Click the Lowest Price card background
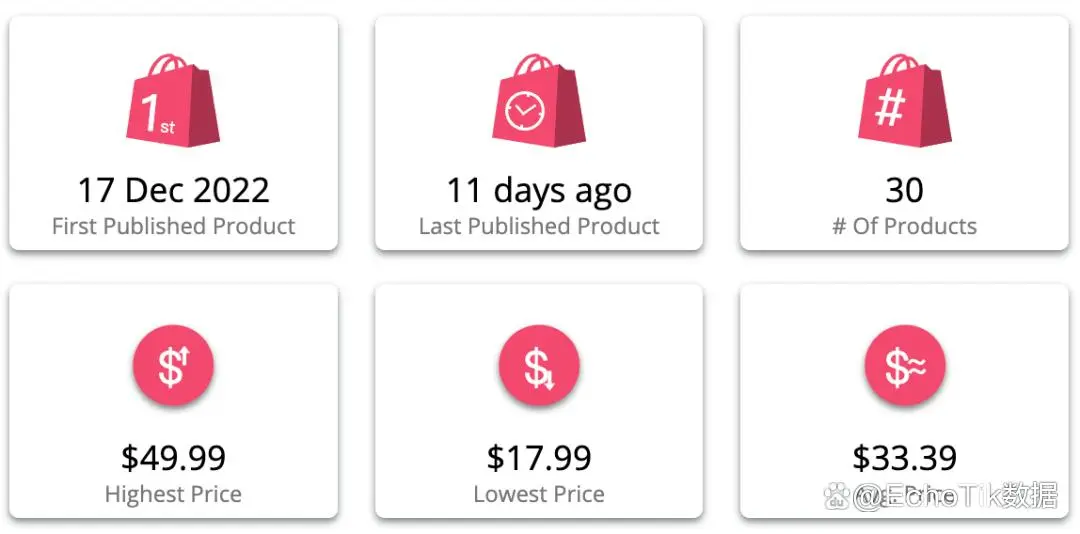This screenshot has width=1080, height=534. click(x=539, y=401)
